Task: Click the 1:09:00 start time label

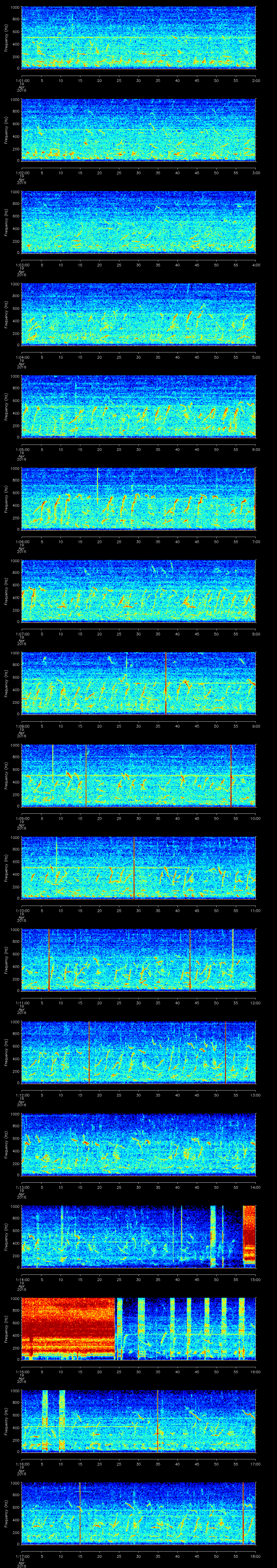Action: [22, 818]
